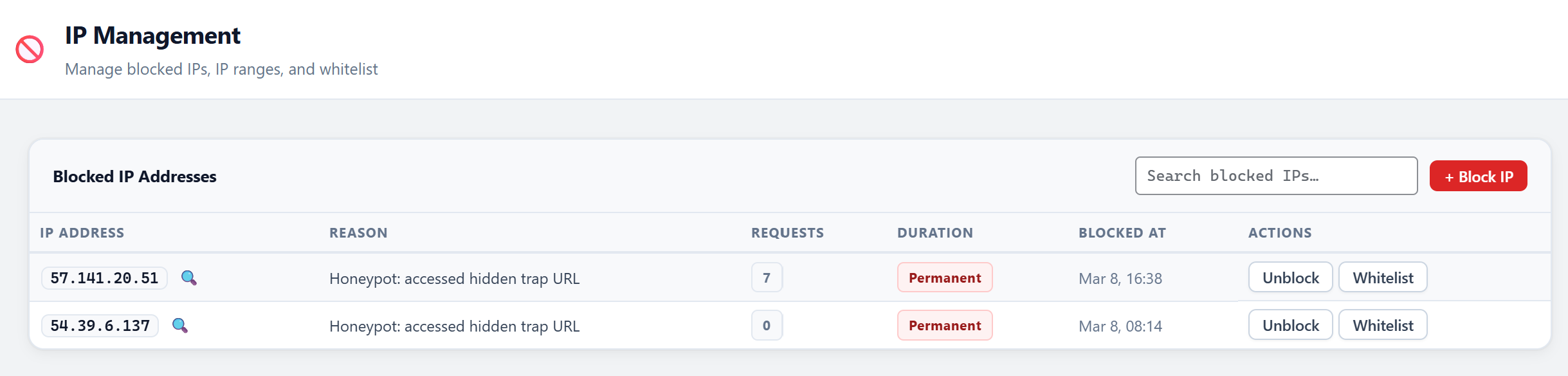Whitelist the IP 54.39.6.137
The image size is (1568, 376).
pyautogui.click(x=1383, y=325)
